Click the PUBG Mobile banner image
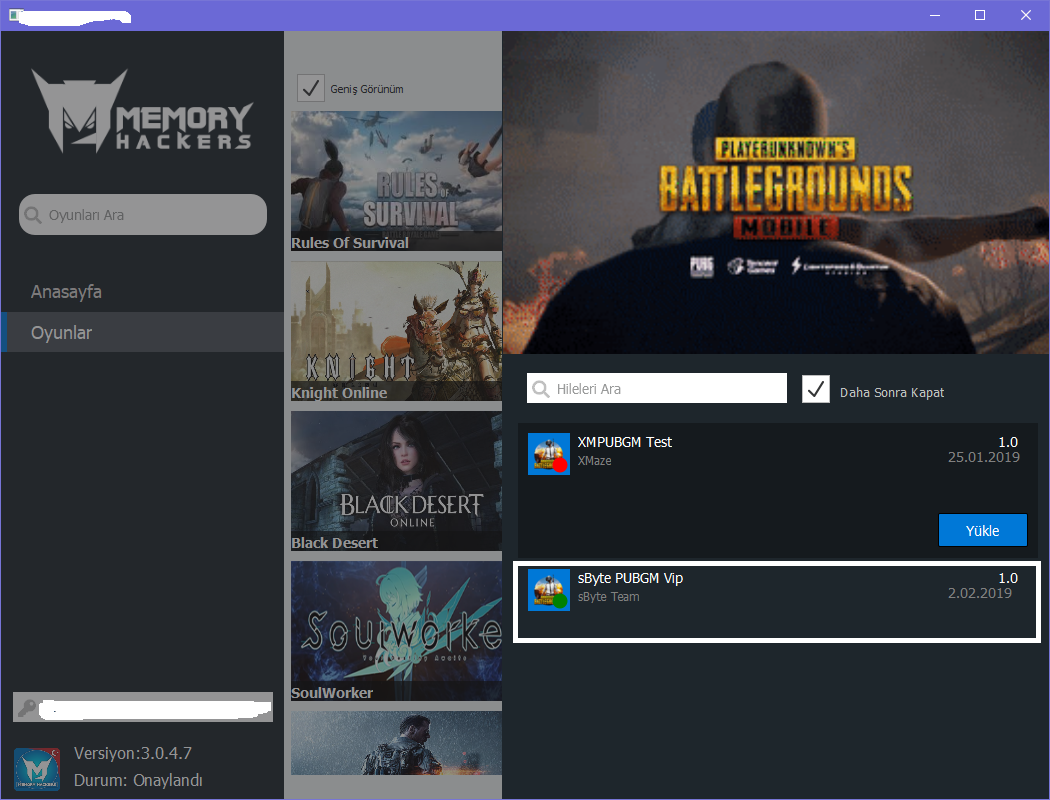Screen dimensions: 1050x800 coord(775,193)
